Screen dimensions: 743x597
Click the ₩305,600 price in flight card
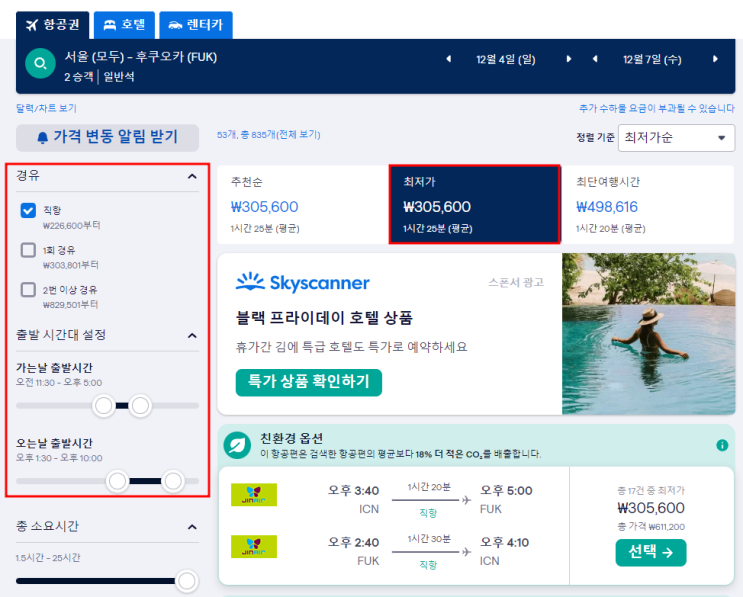coord(651,508)
